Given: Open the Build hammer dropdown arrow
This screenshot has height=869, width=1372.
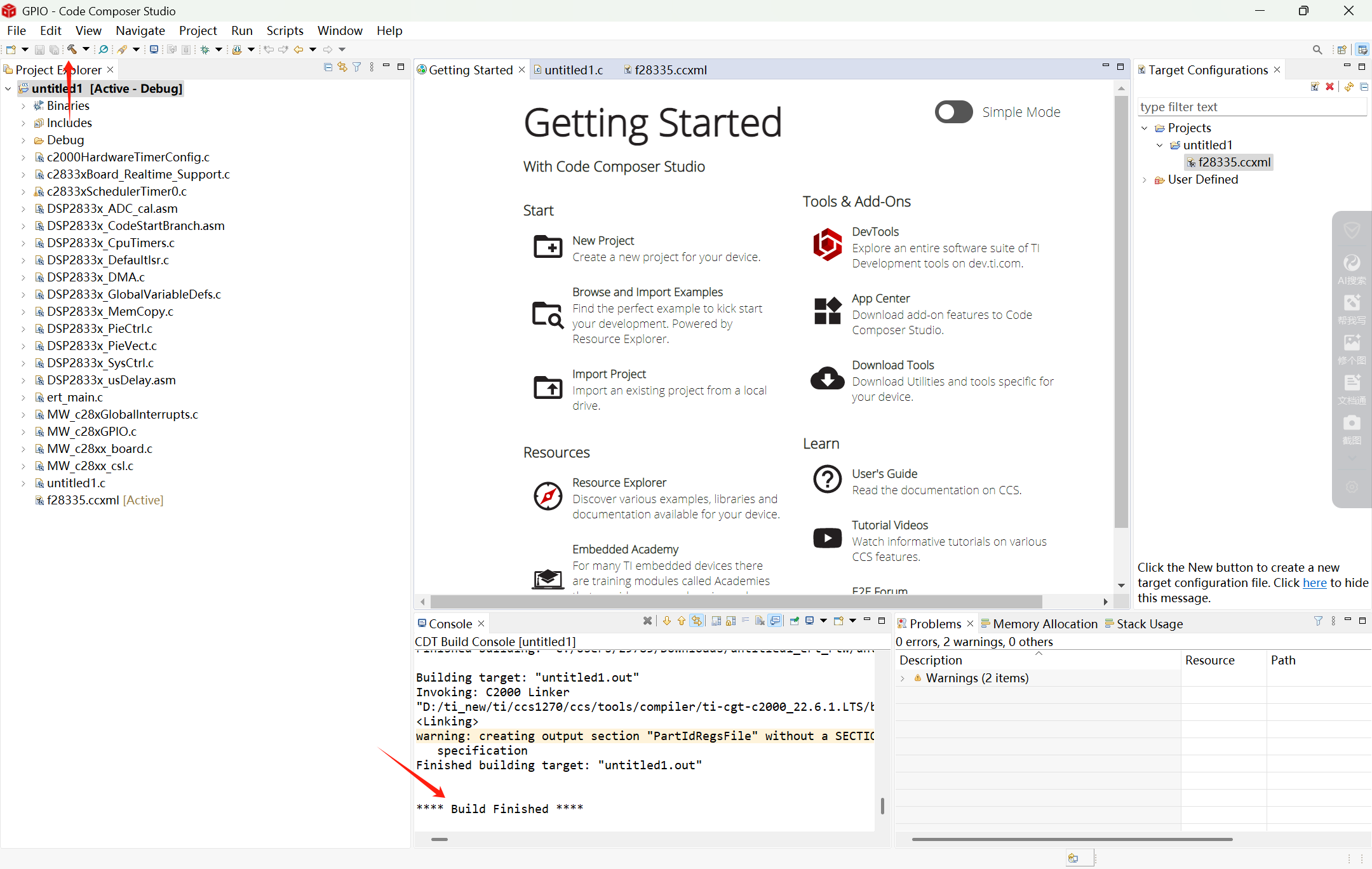Looking at the screenshot, I should tap(86, 49).
